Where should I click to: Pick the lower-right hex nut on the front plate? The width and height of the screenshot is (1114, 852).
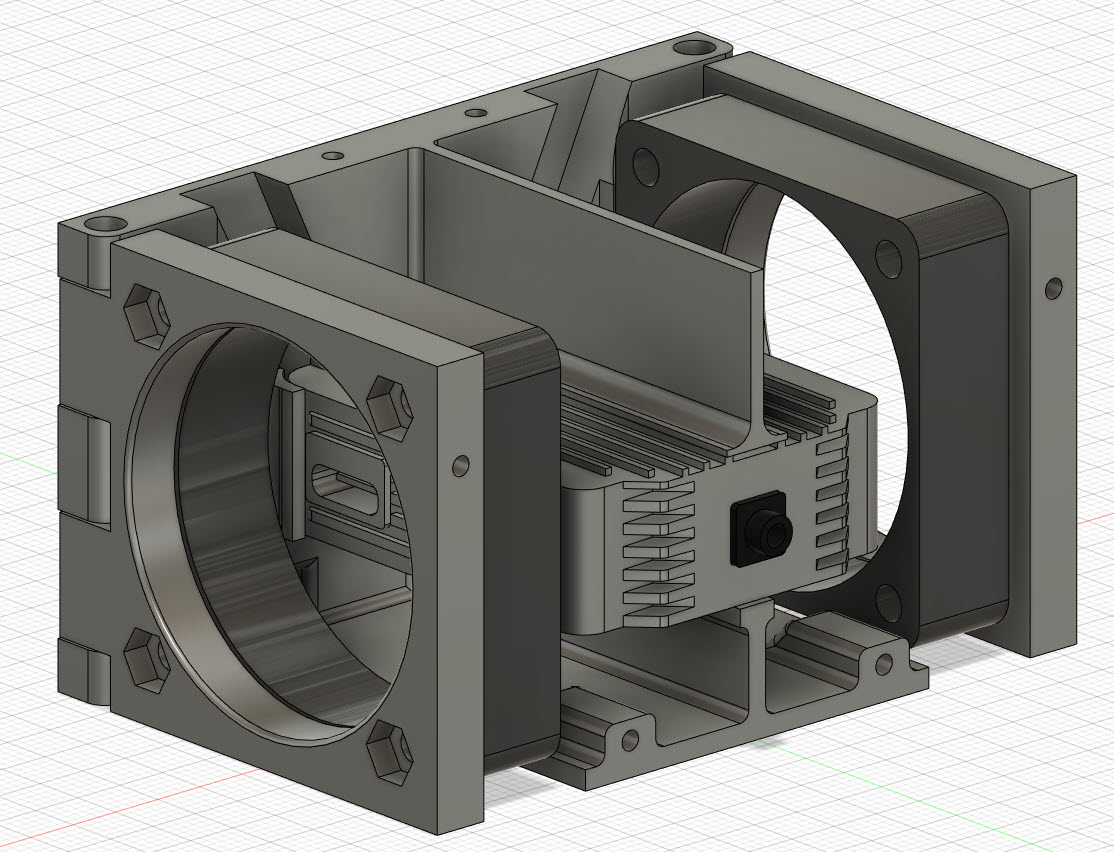pyautogui.click(x=391, y=753)
